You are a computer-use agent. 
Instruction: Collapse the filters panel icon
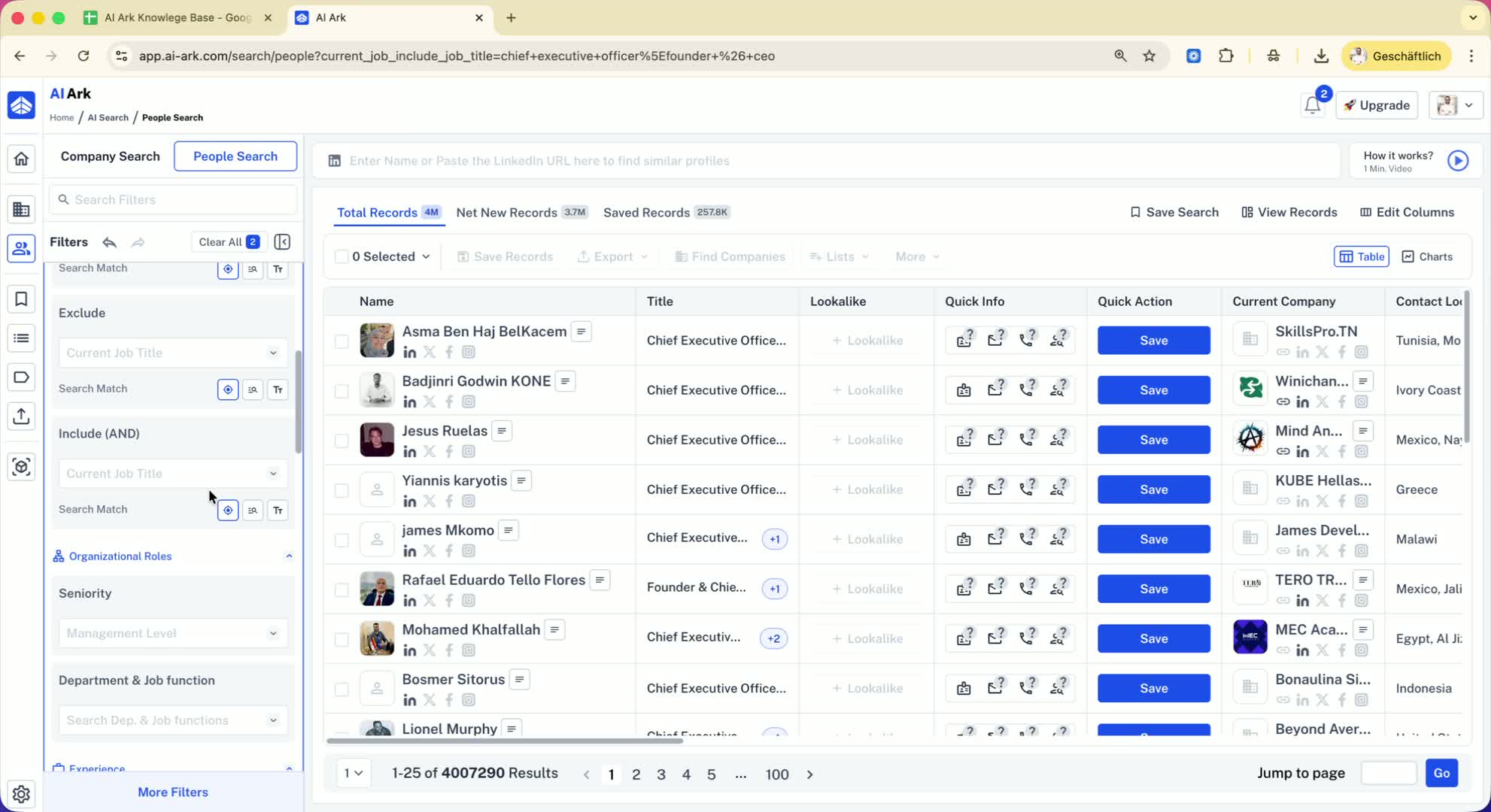pos(282,242)
